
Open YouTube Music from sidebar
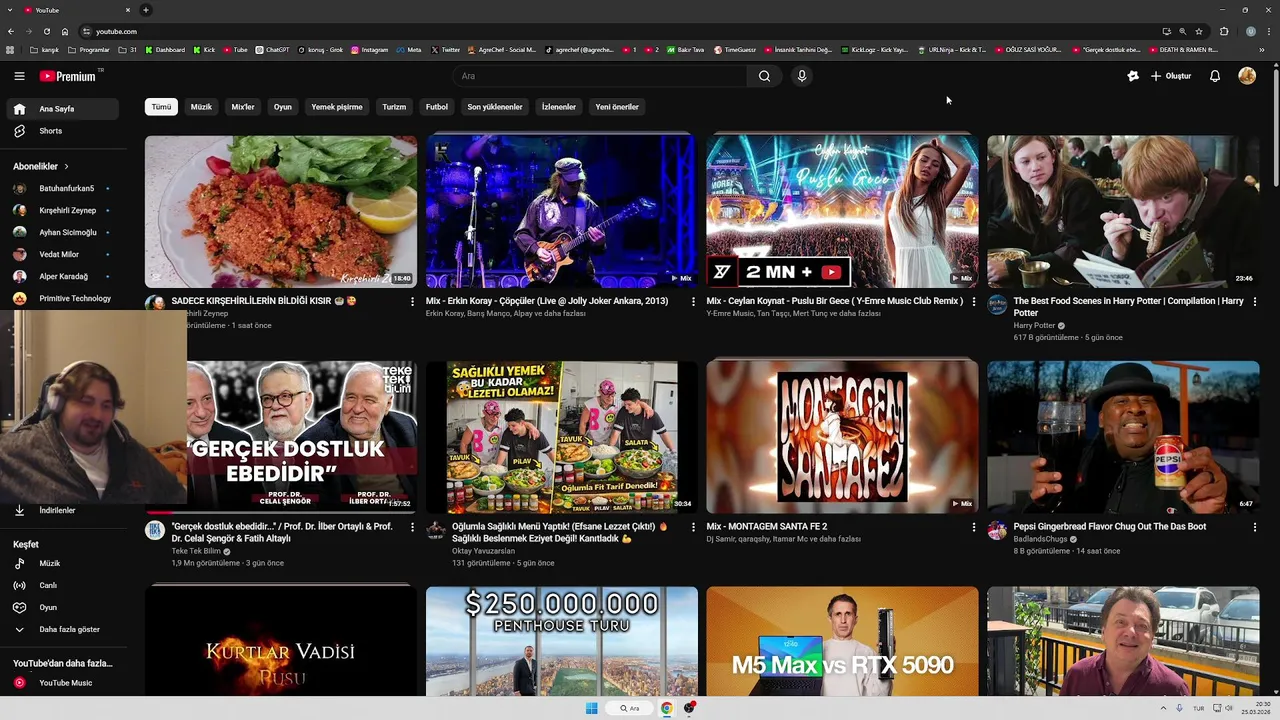pyautogui.click(x=62, y=683)
